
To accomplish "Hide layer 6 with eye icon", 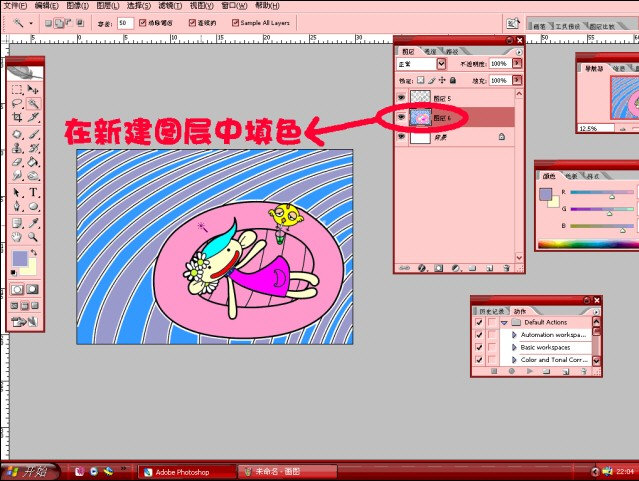I will 401,117.
